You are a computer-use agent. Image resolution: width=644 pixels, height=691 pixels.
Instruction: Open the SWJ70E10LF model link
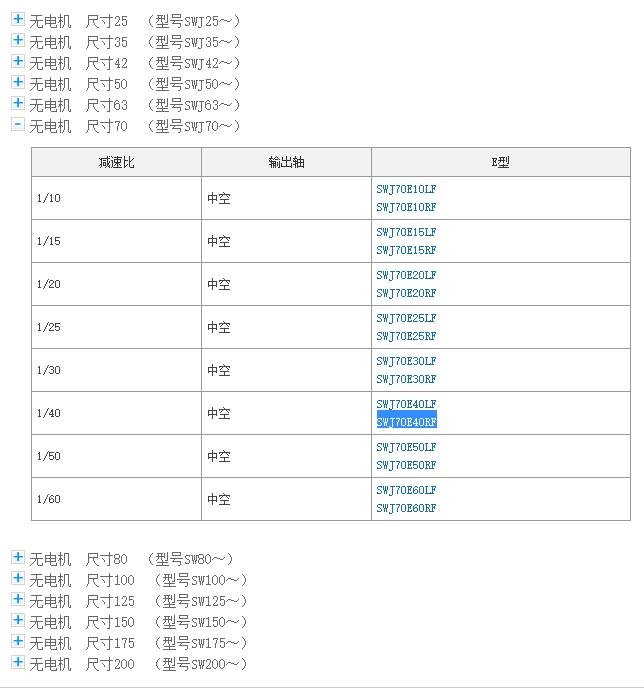click(406, 189)
